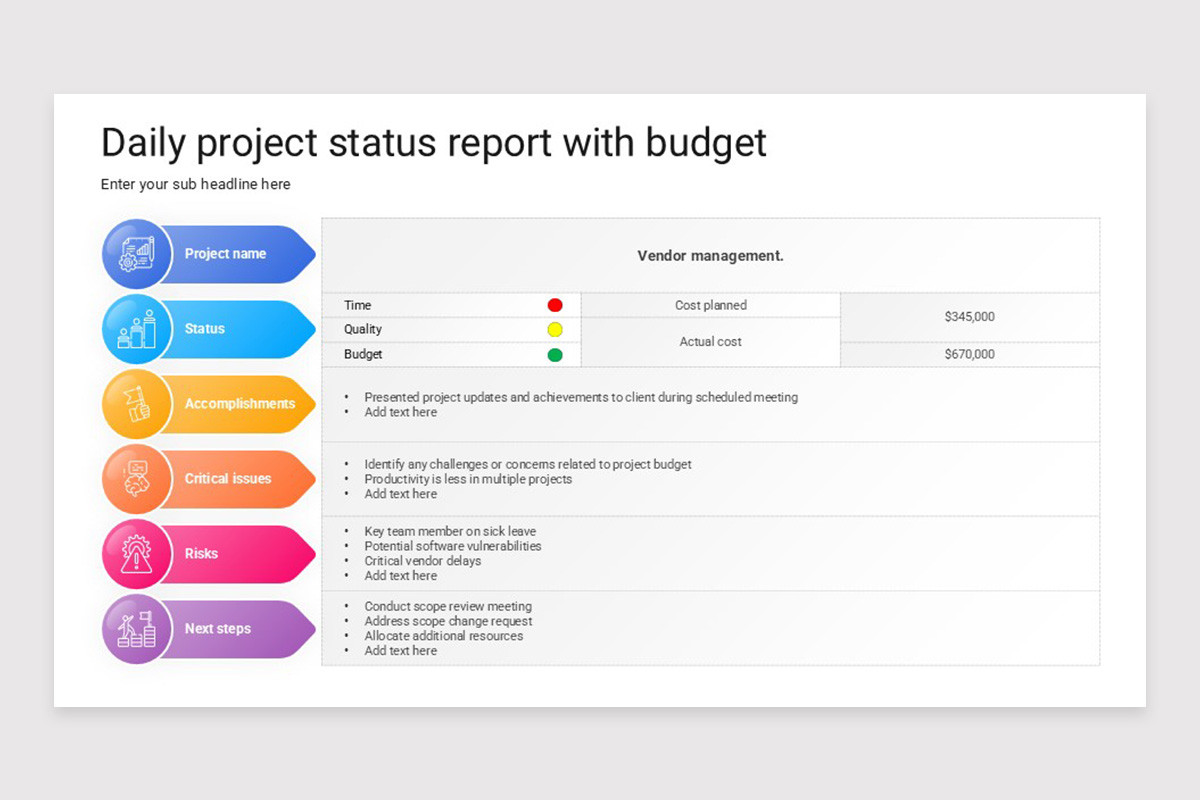Select the Project name document-chart icon
This screenshot has width=1200, height=800.
136,254
